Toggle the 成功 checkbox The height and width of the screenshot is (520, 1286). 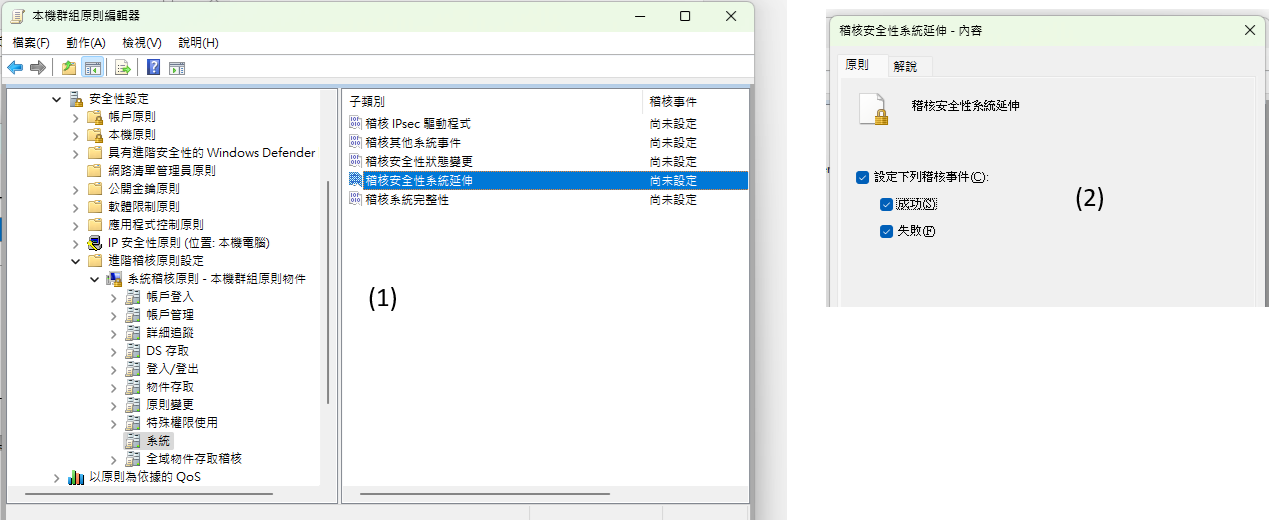(886, 204)
